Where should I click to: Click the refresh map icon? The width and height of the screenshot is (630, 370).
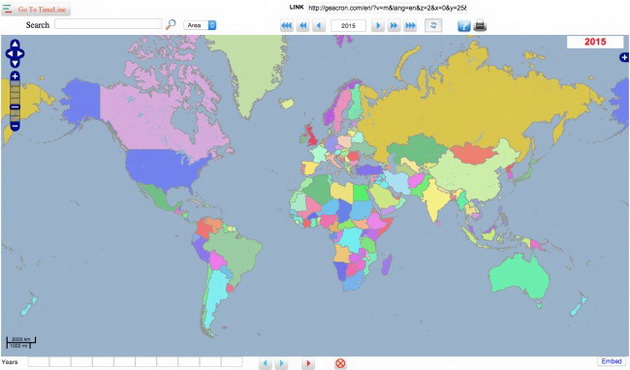coord(433,25)
